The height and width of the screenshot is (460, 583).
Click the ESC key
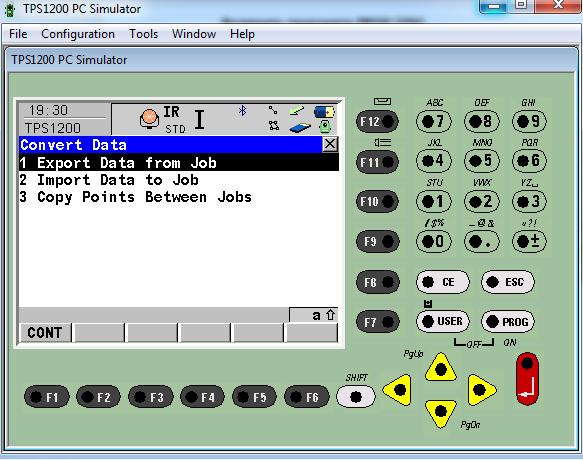[508, 282]
